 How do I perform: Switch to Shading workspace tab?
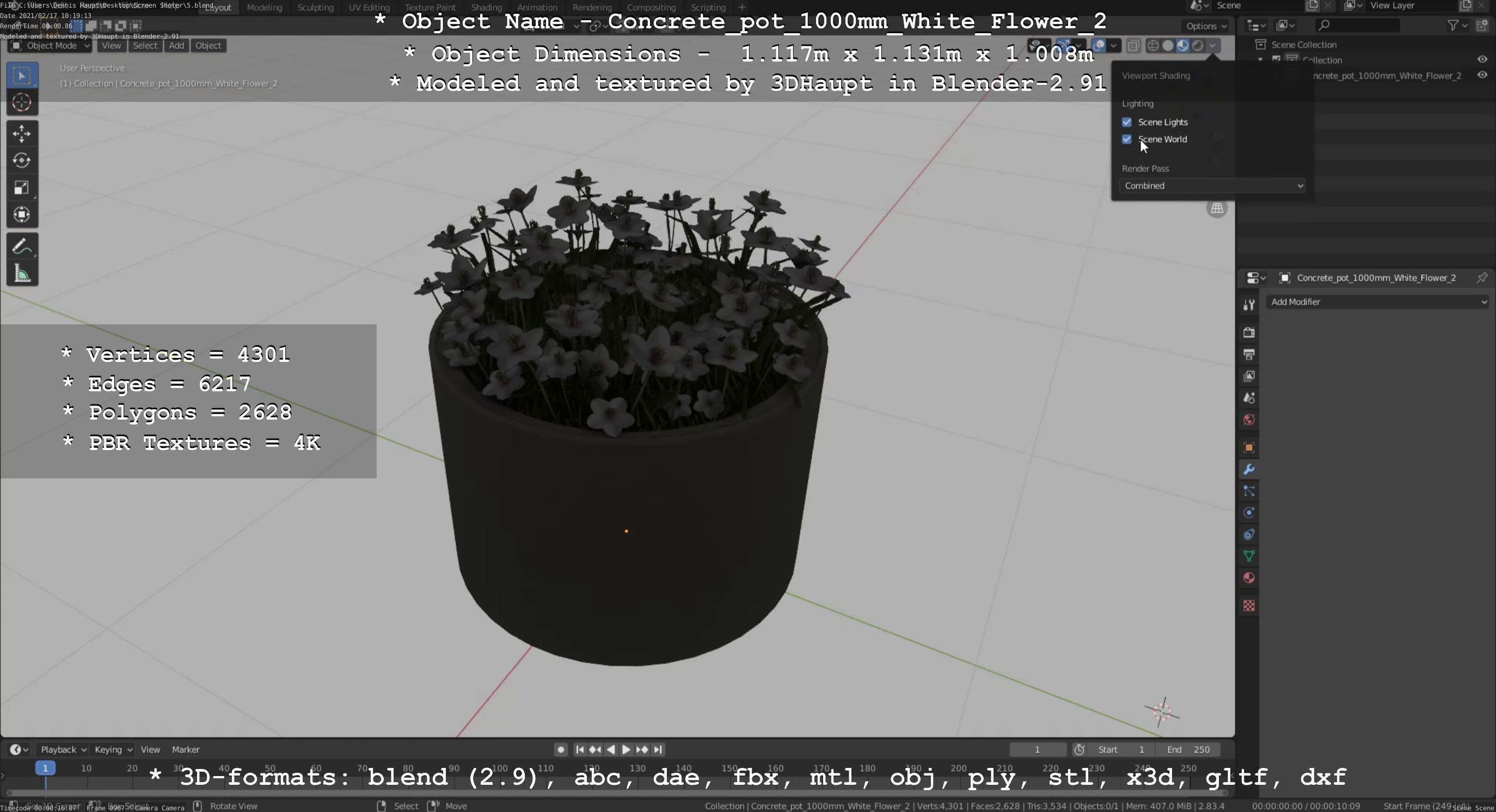tap(486, 8)
